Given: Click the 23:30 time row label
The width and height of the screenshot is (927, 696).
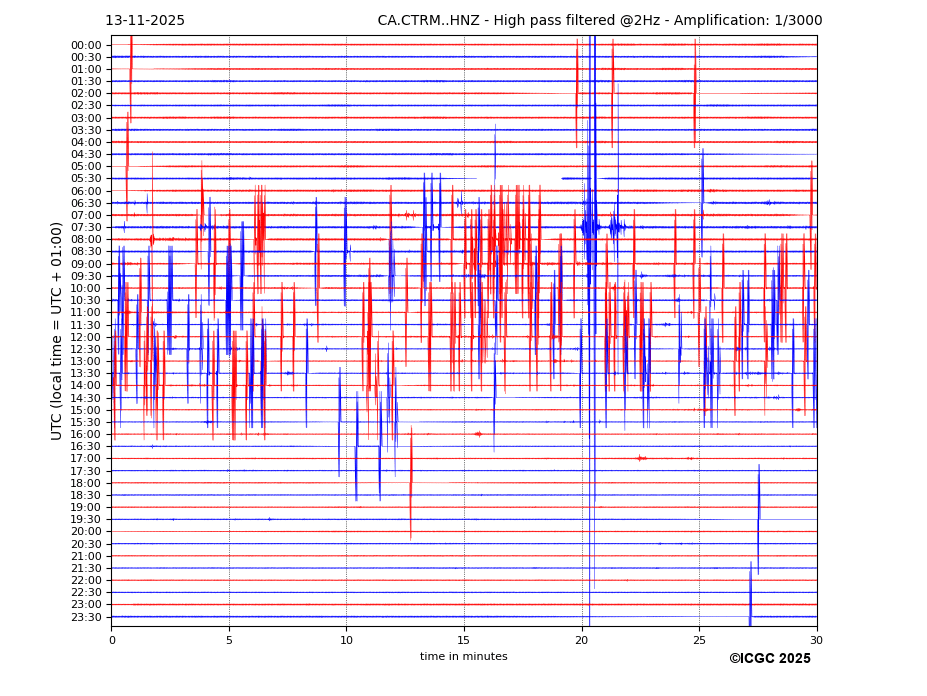Looking at the screenshot, I should click(x=86, y=617).
